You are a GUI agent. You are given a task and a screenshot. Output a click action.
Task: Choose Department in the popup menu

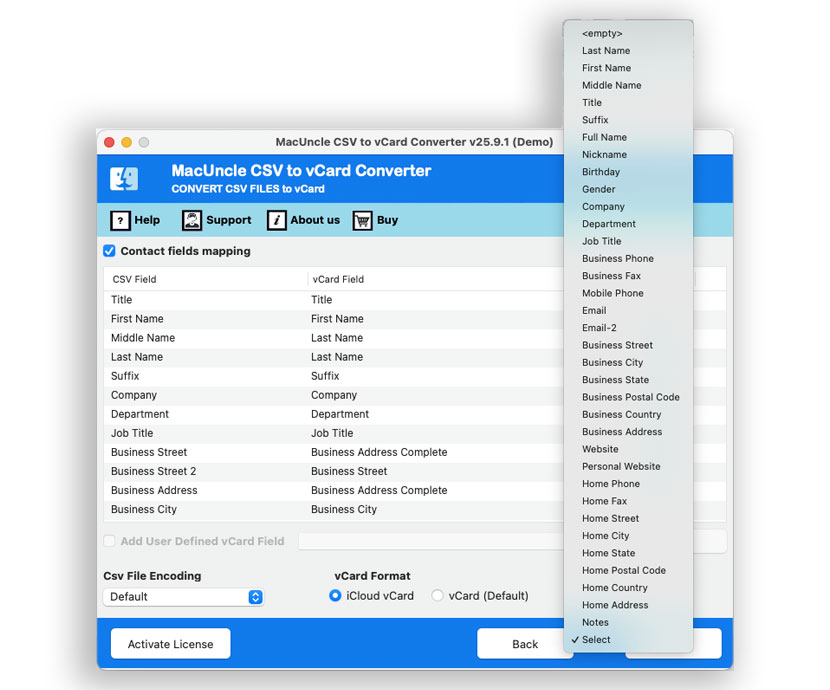[x=628, y=224]
